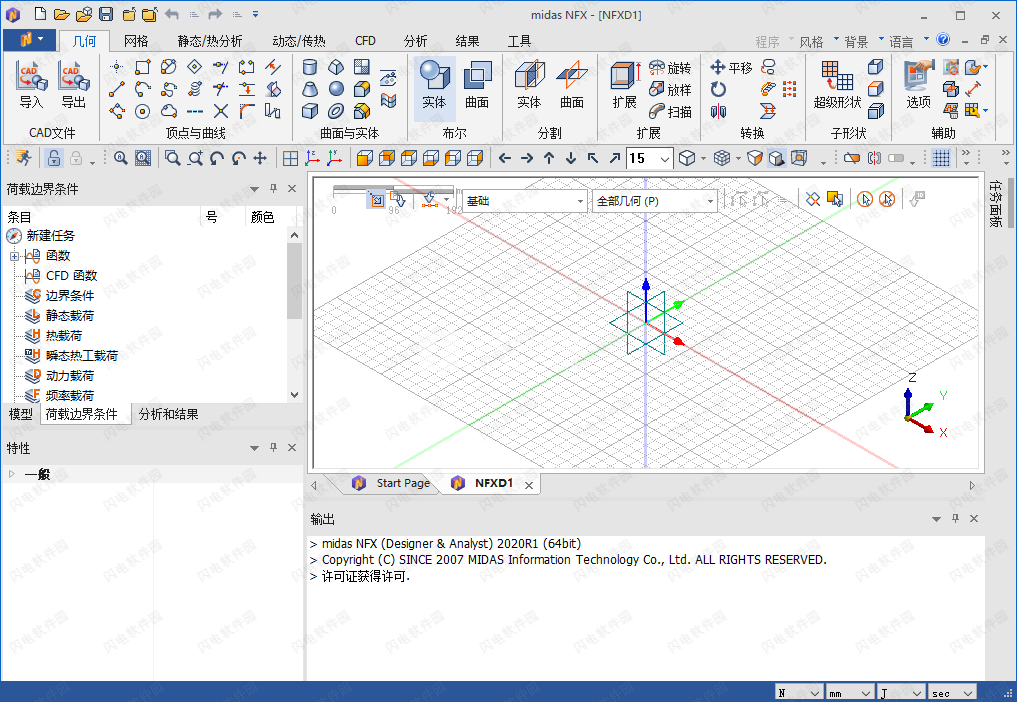Select the 静态载荷 tree item
The width and height of the screenshot is (1017, 702).
coord(70,316)
